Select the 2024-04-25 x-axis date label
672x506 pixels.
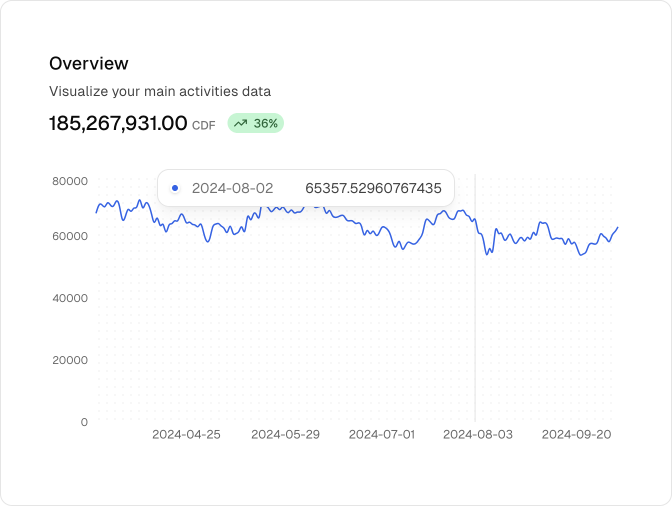(186, 435)
